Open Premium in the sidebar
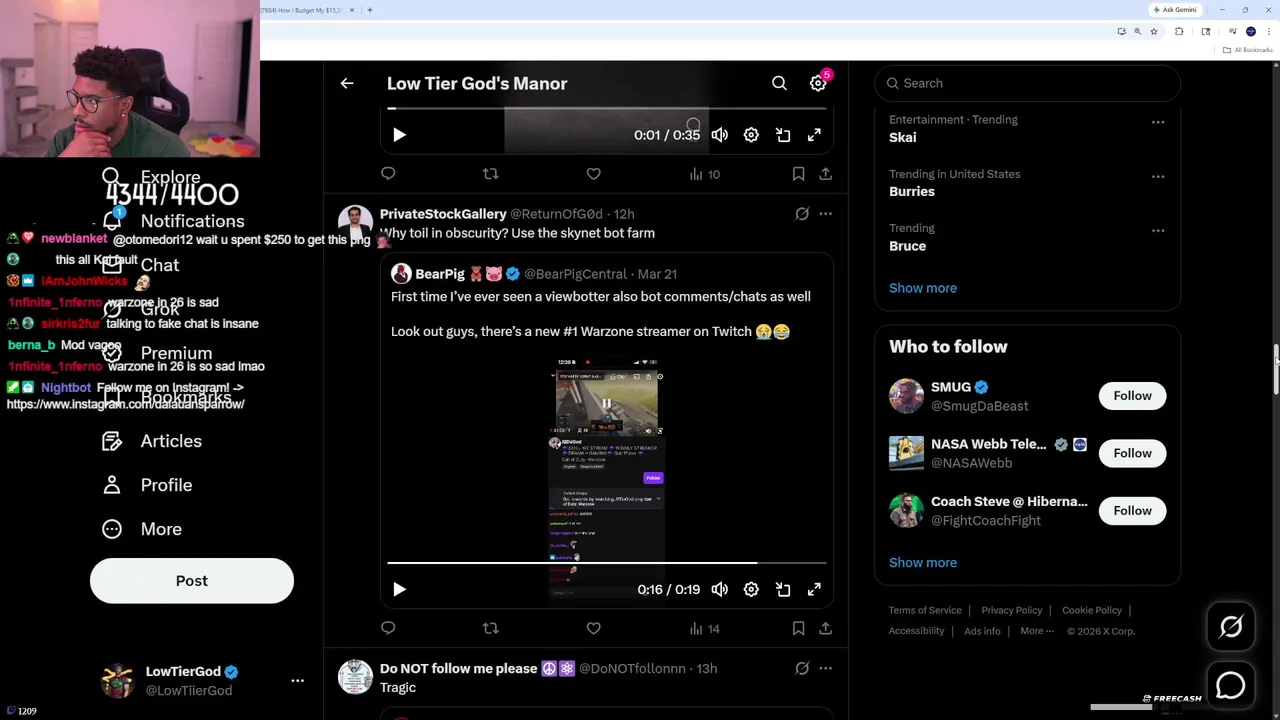The width and height of the screenshot is (1280, 720). [x=157, y=353]
